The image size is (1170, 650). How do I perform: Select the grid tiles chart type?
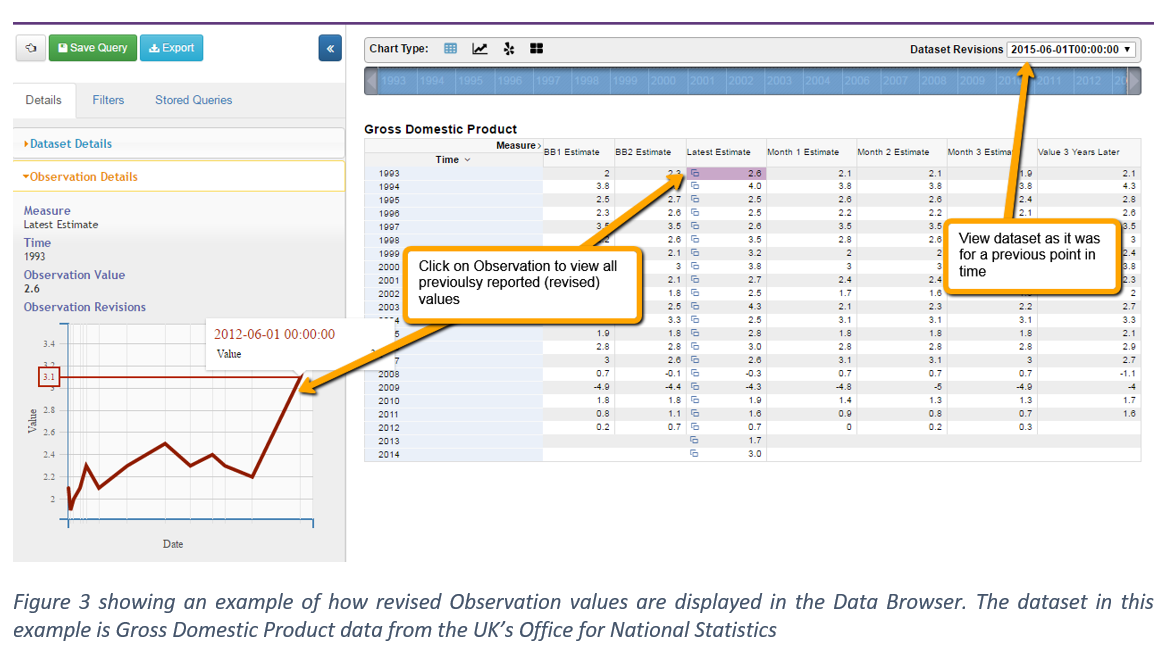pyautogui.click(x=536, y=49)
